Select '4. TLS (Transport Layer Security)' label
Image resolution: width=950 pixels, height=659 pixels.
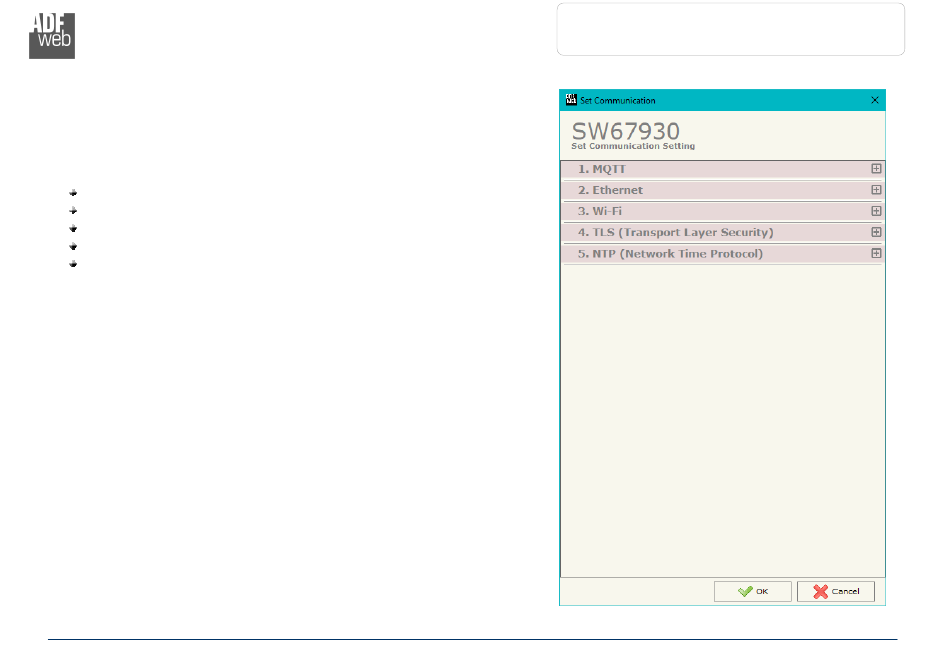click(676, 233)
